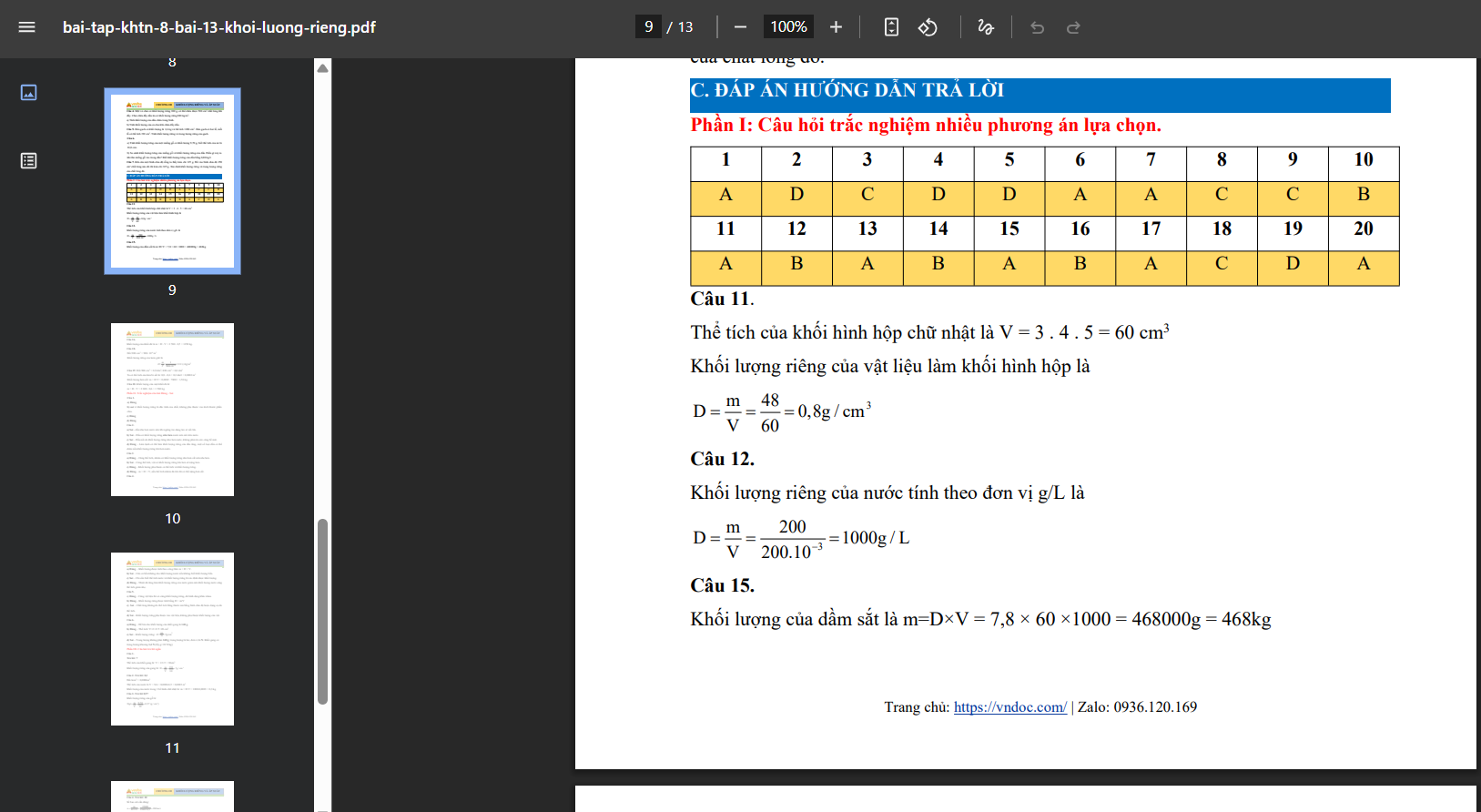Select the page 11 thumbnail
Screen dimensions: 1481x812
point(172,639)
